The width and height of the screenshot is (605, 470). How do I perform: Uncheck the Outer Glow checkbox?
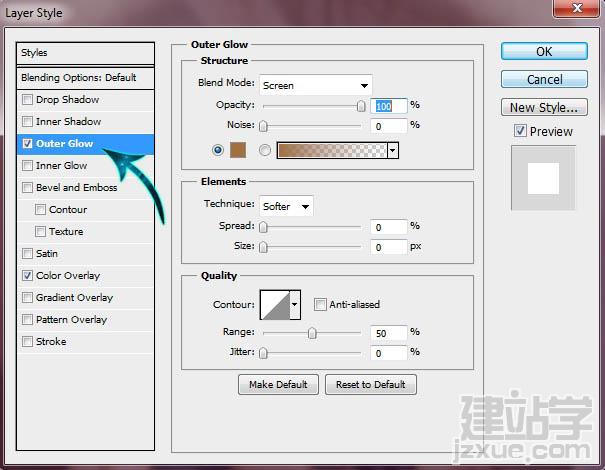(27, 144)
